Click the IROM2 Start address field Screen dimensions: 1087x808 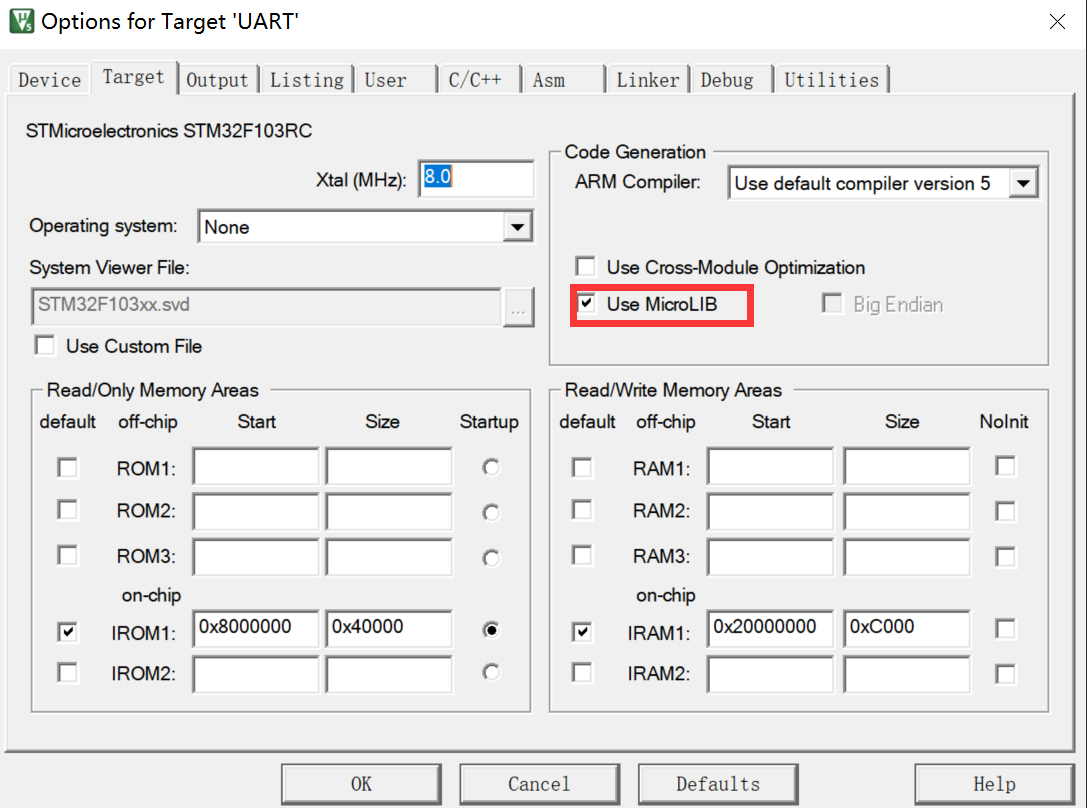click(256, 675)
